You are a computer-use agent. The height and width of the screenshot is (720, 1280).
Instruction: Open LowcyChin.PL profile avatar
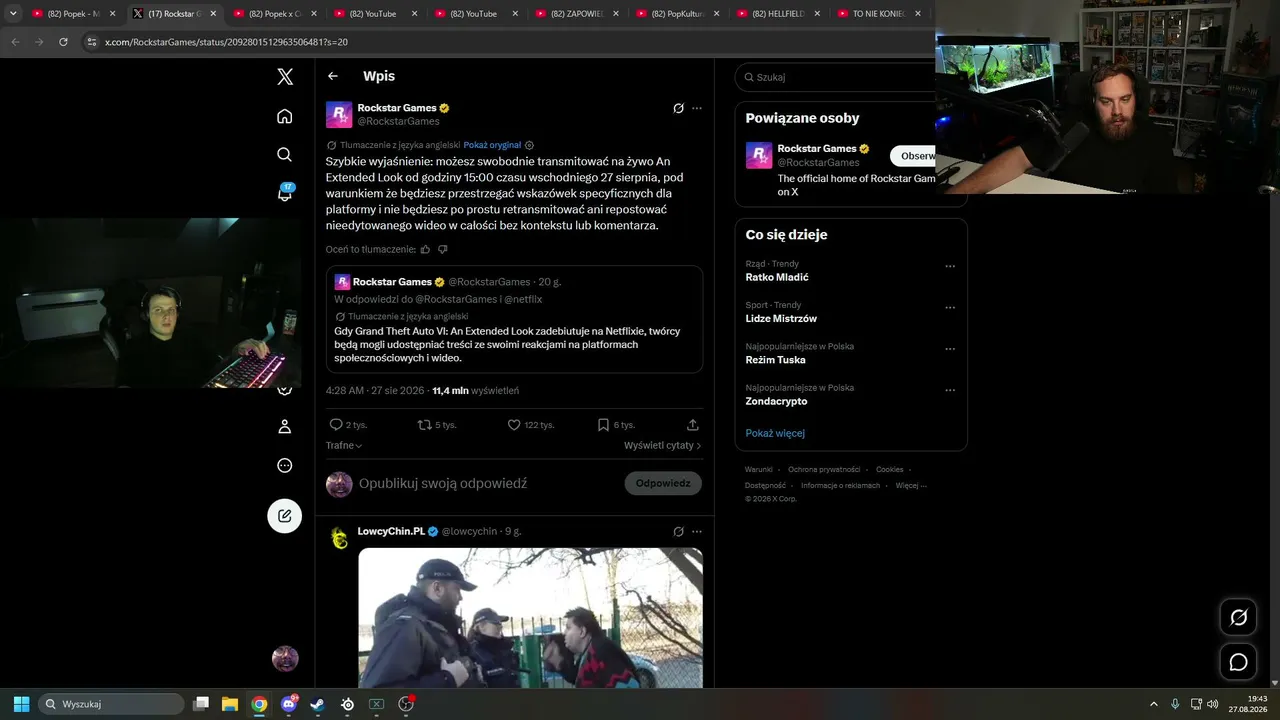click(x=339, y=538)
